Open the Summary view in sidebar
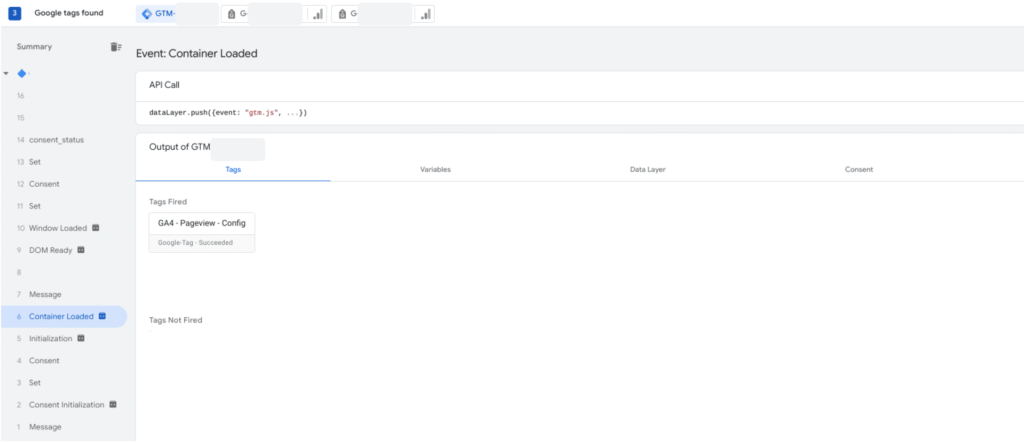The width and height of the screenshot is (1024, 443). click(x=35, y=46)
